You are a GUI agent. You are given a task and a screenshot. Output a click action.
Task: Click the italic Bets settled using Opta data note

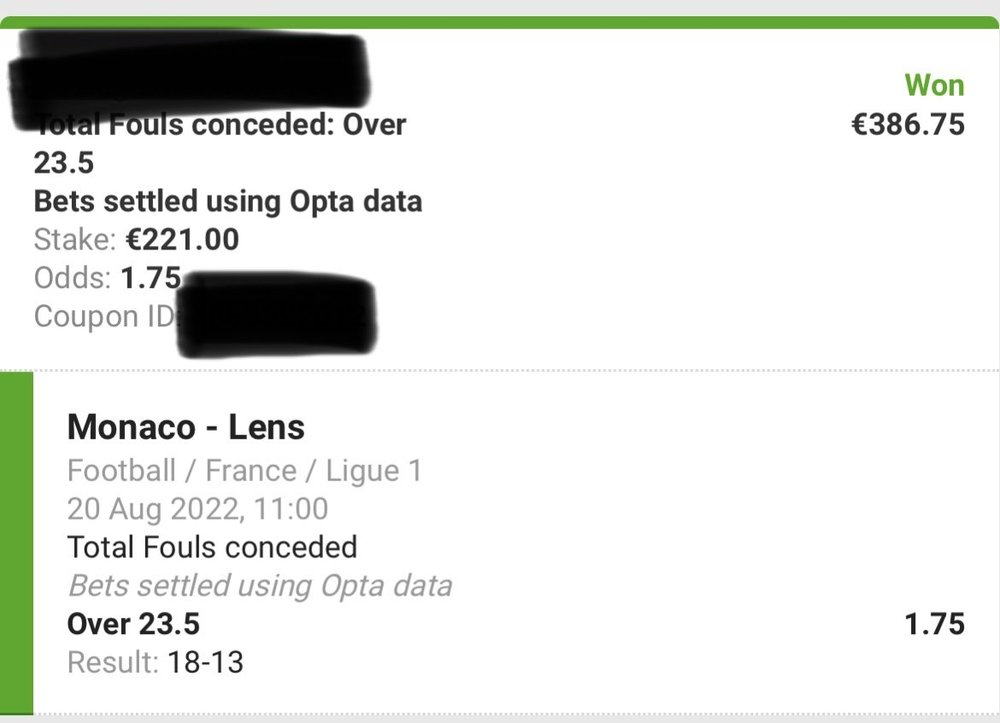coord(260,586)
